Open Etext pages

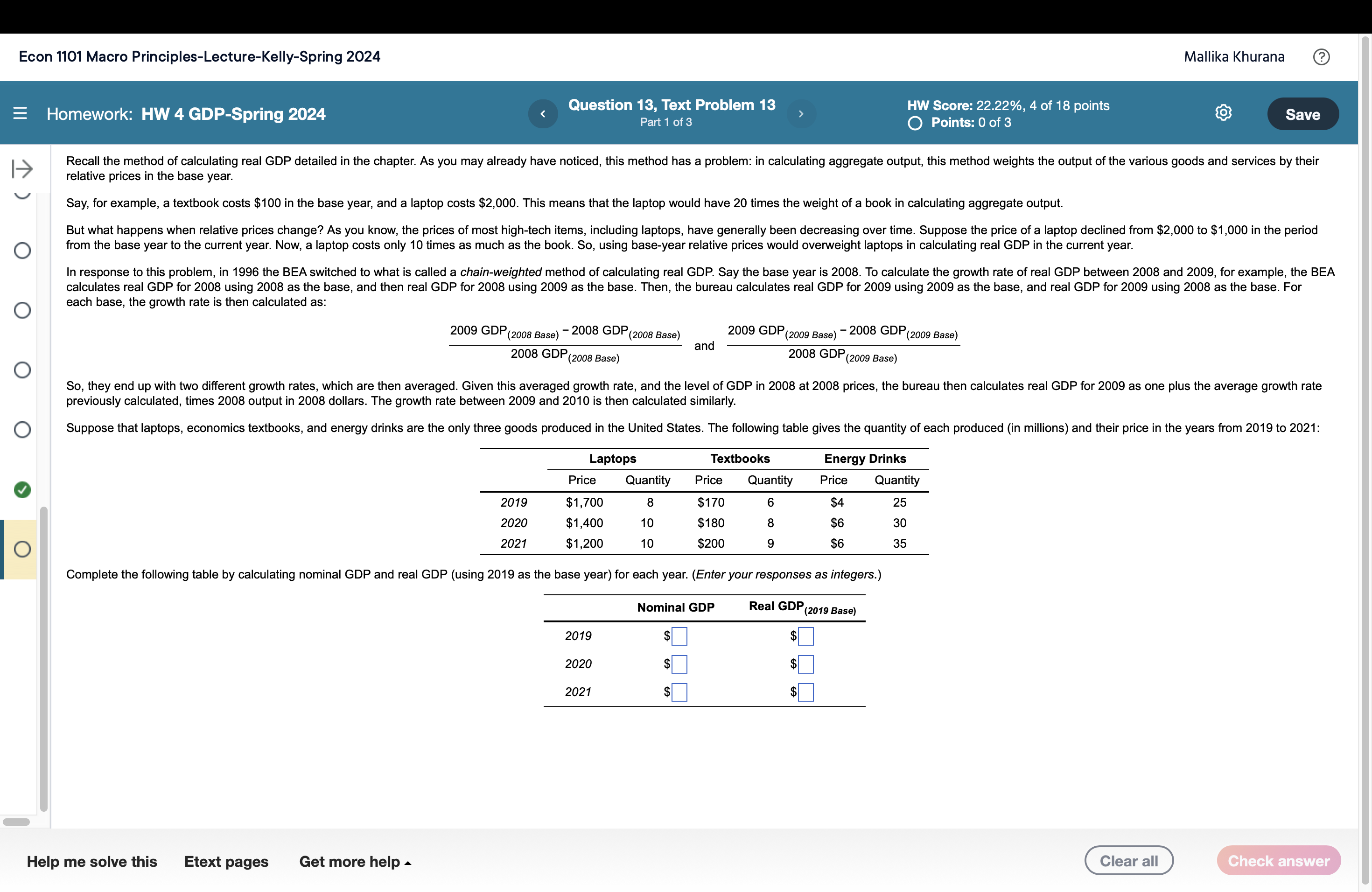pos(226,862)
